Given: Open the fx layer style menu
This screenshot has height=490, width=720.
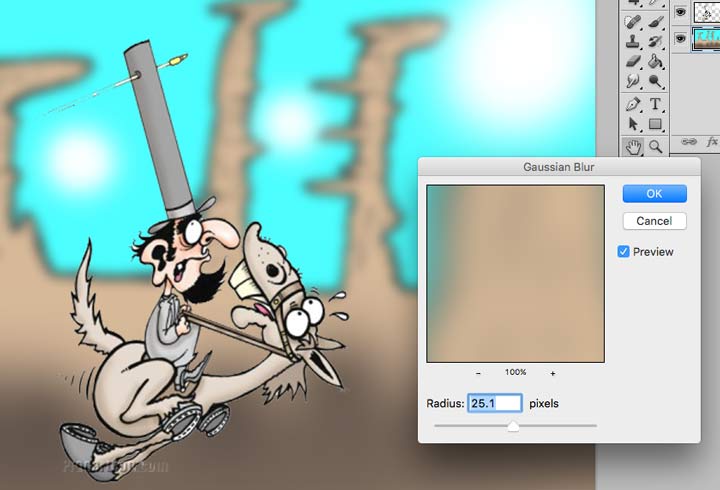Looking at the screenshot, I should click(x=712, y=143).
